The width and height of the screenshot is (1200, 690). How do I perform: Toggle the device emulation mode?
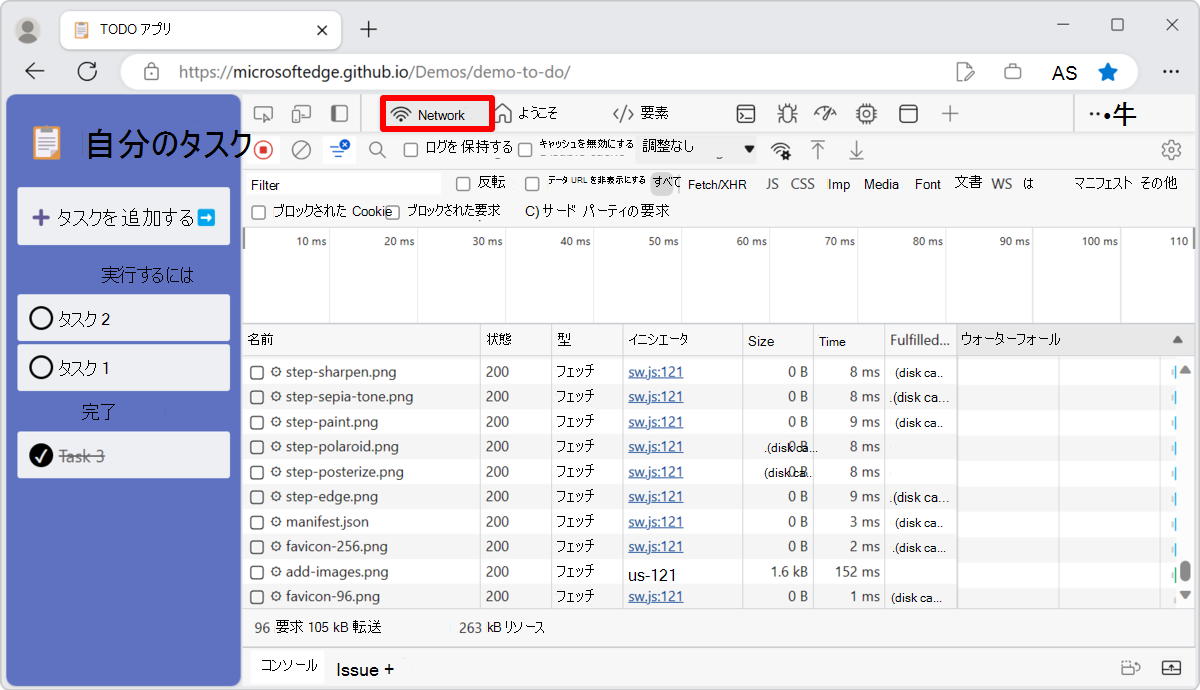pyautogui.click(x=302, y=113)
